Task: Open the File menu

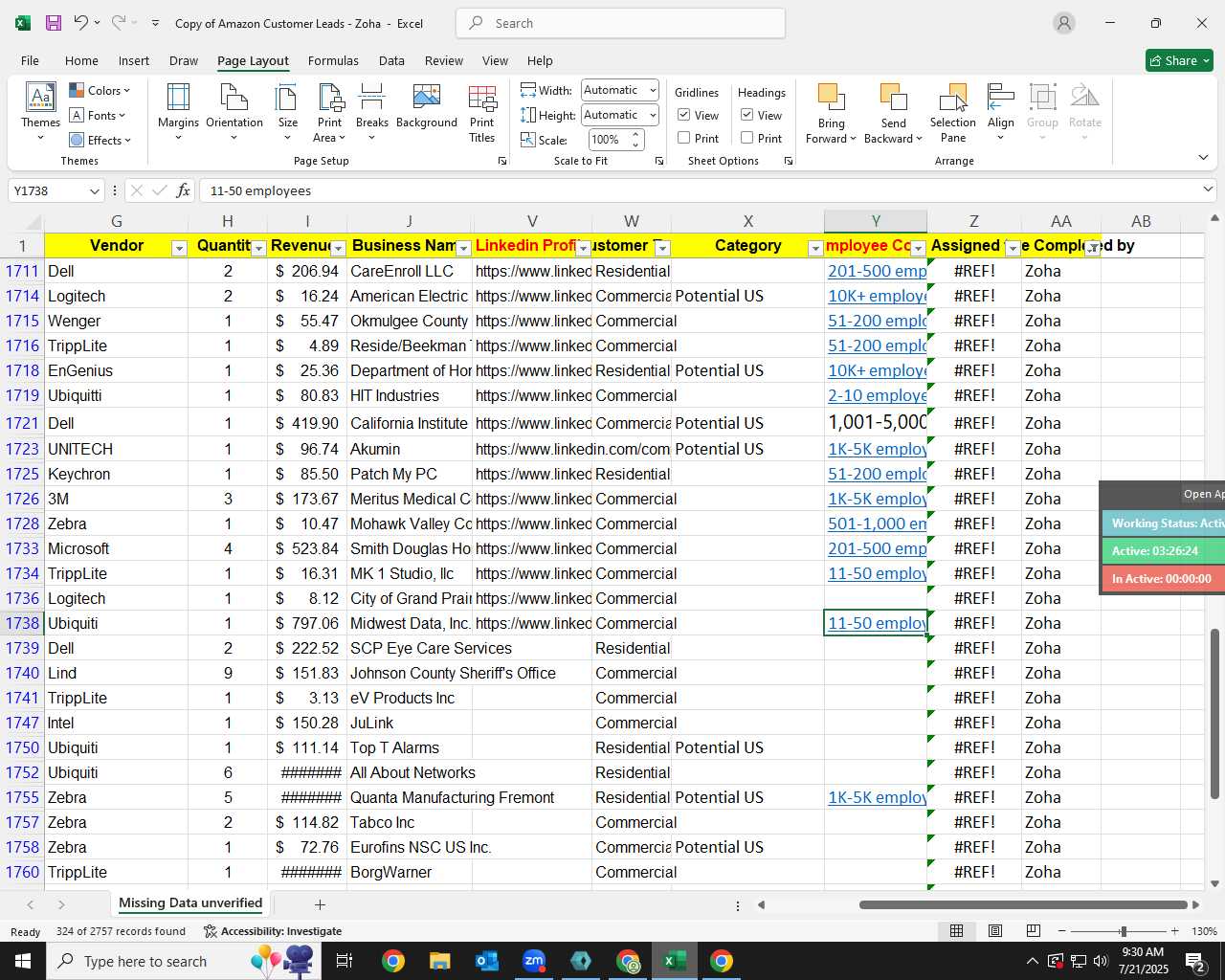Action: [30, 60]
